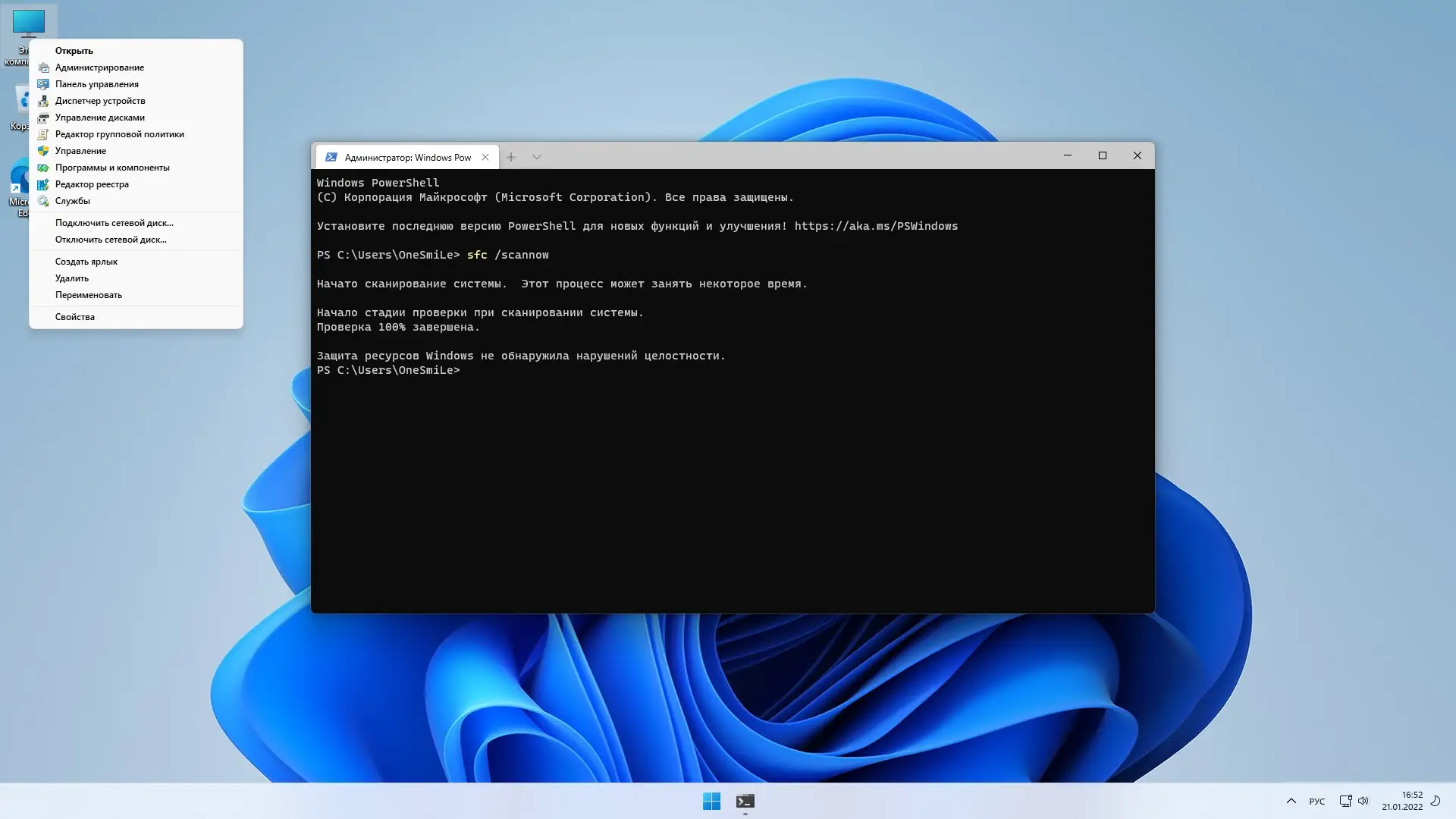Click in the PowerShell terminal area
The width and height of the screenshot is (1456, 819).
pyautogui.click(x=732, y=485)
